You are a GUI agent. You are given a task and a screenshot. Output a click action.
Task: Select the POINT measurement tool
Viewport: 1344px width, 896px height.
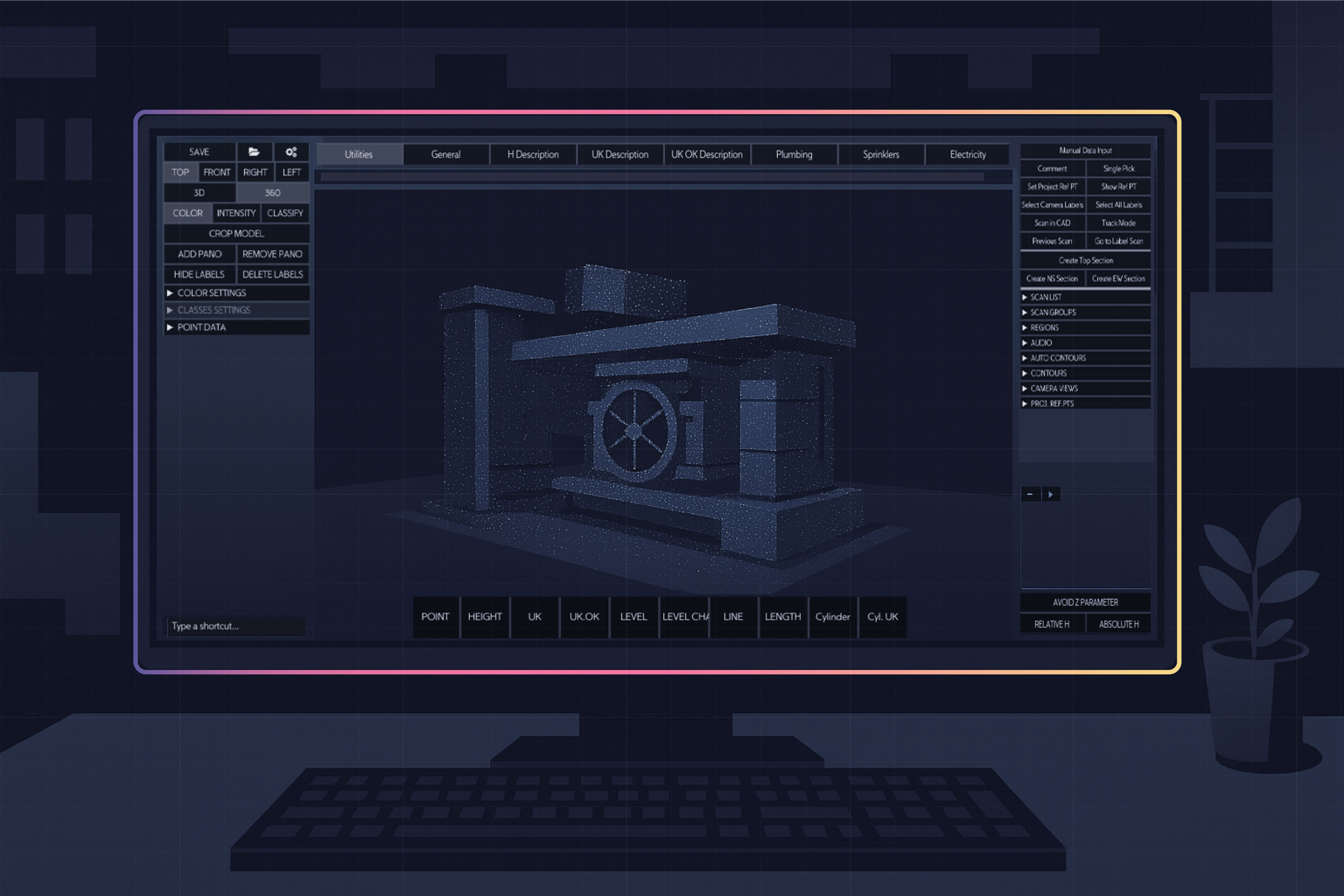pyautogui.click(x=436, y=616)
